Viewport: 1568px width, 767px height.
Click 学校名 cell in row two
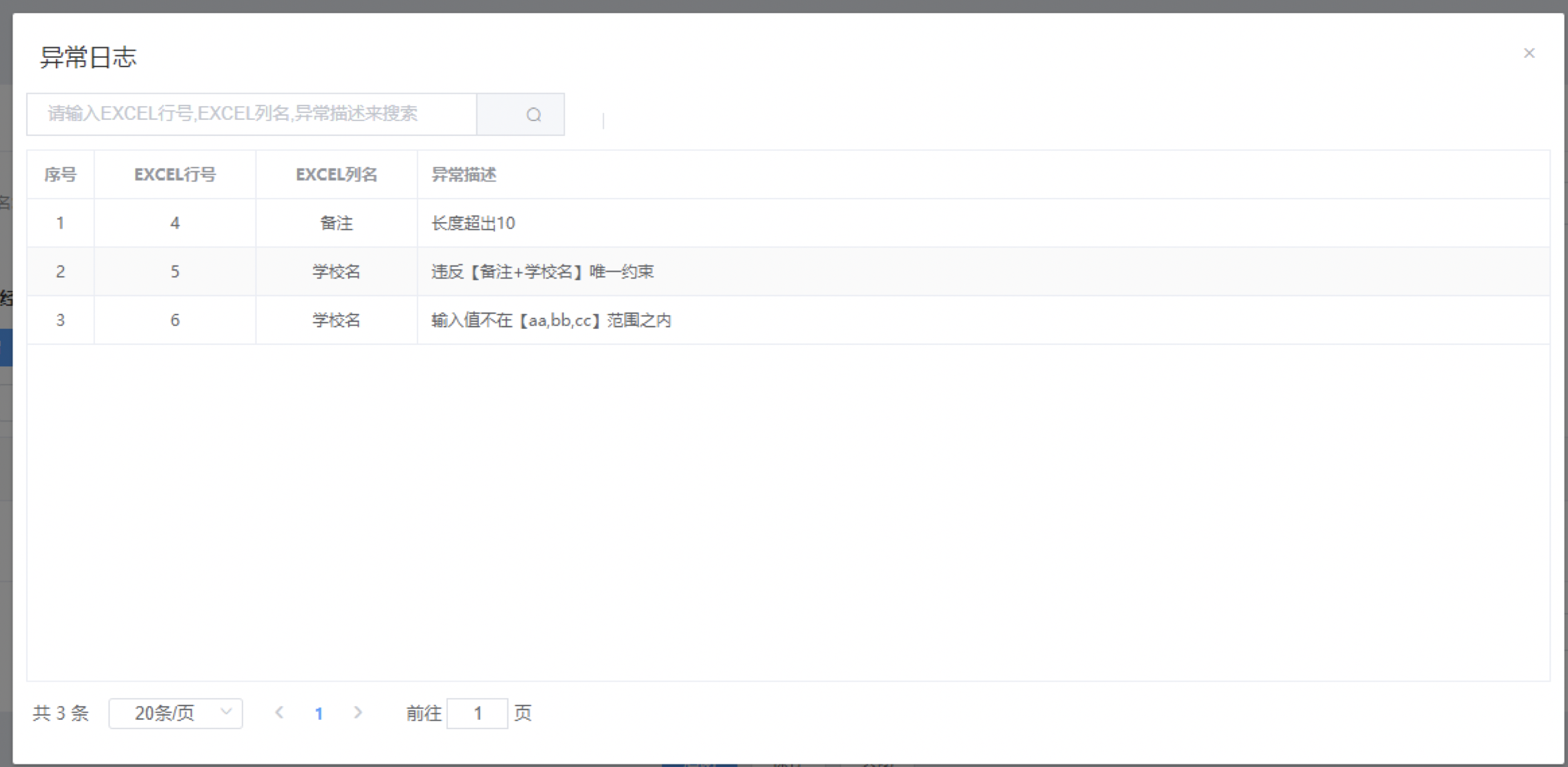click(336, 272)
